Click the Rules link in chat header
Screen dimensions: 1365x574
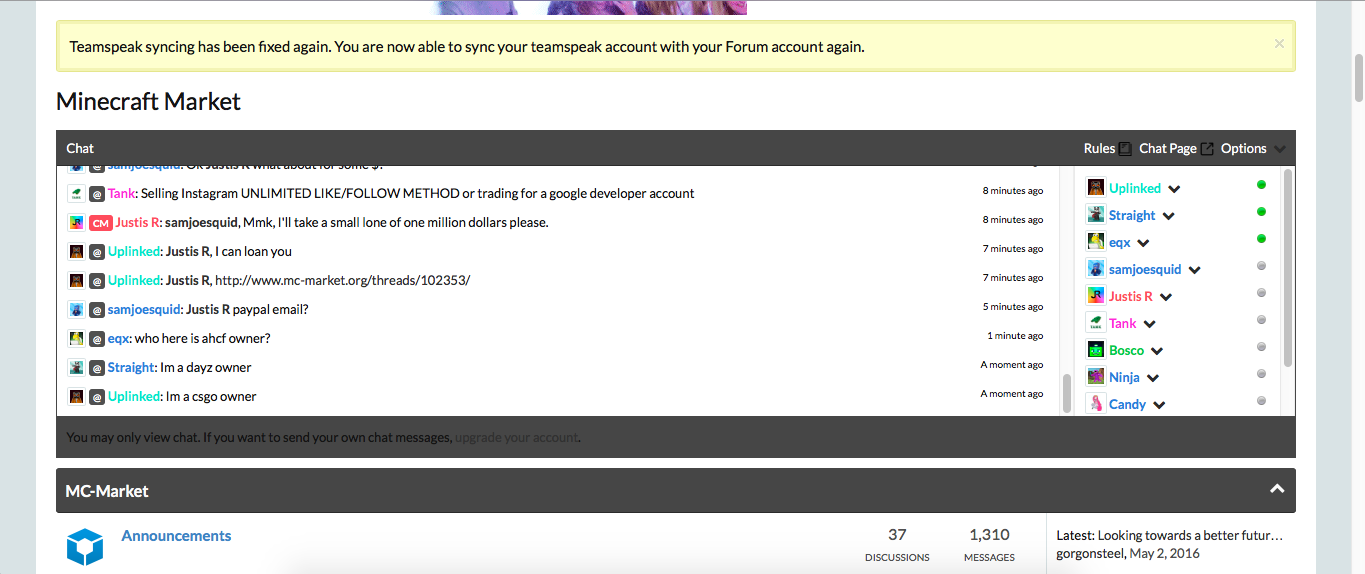(x=1099, y=148)
